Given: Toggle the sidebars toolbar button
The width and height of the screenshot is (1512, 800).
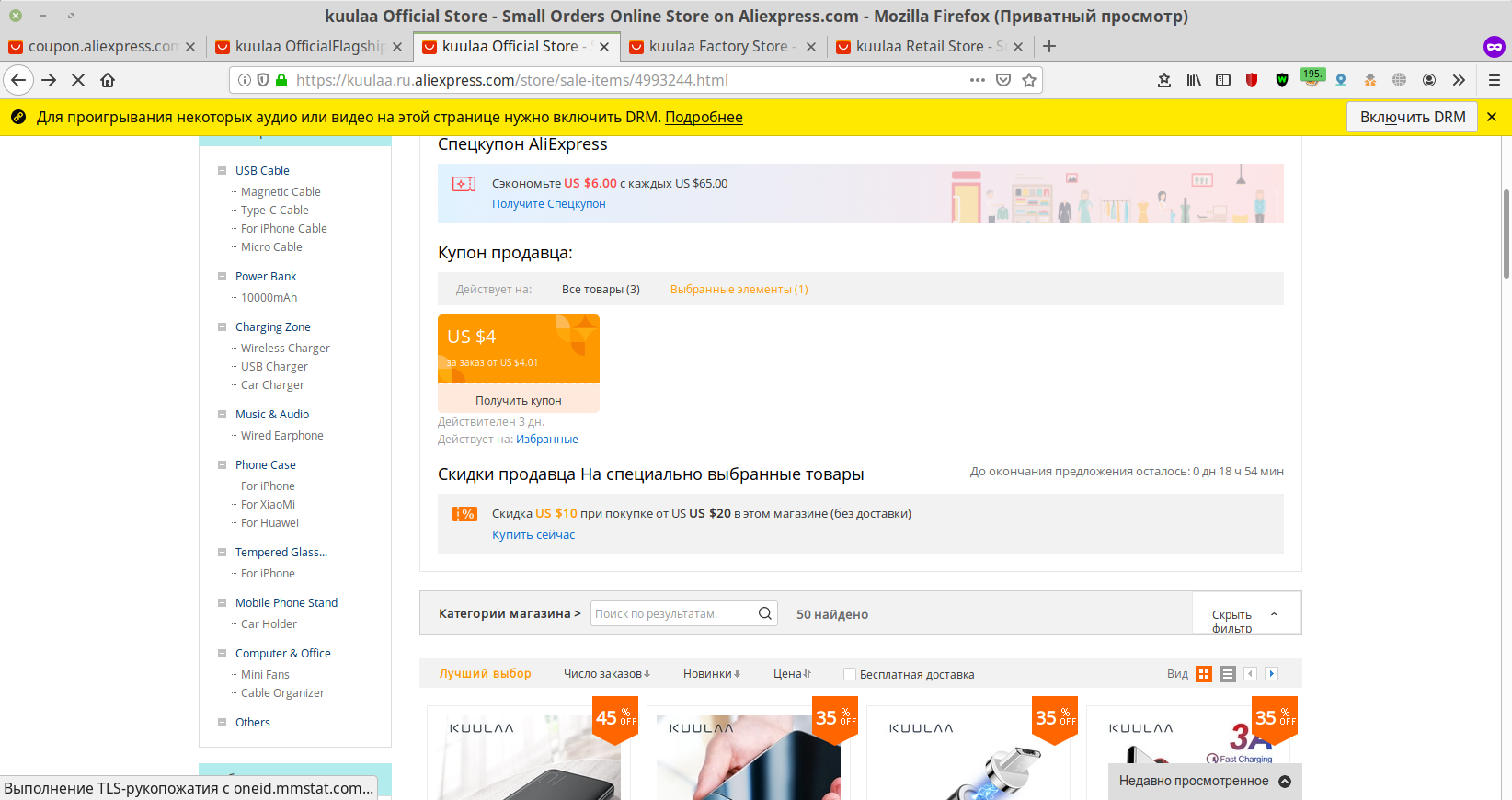Looking at the screenshot, I should coord(1223,80).
